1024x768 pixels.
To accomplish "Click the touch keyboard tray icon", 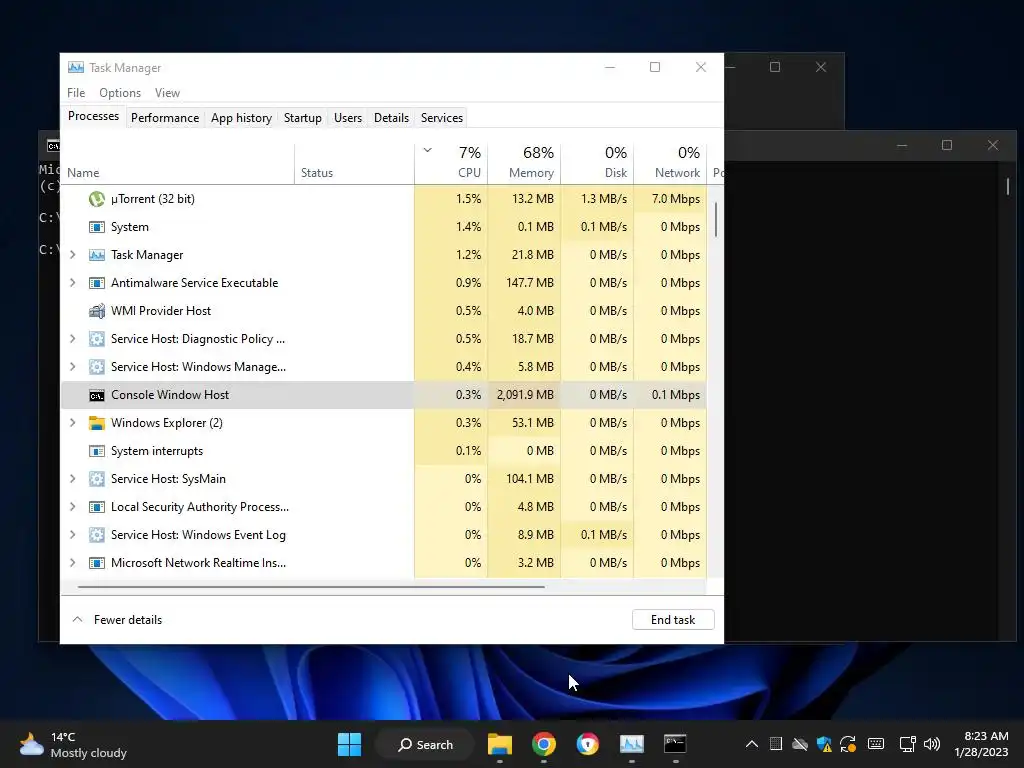I will pos(876,744).
